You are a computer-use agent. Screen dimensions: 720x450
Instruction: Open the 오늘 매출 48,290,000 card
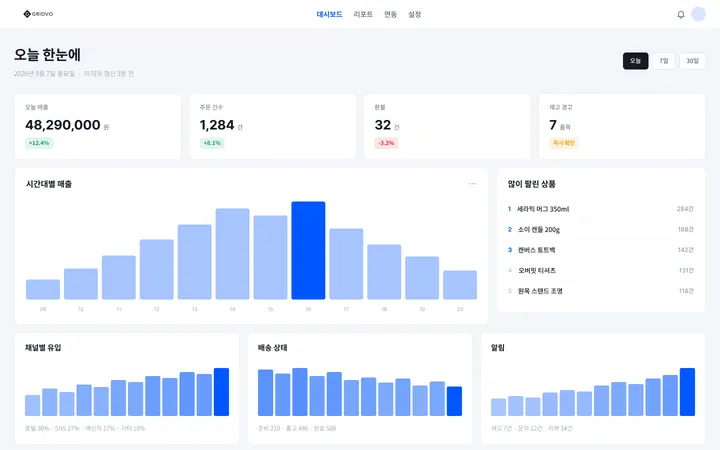coord(98,126)
